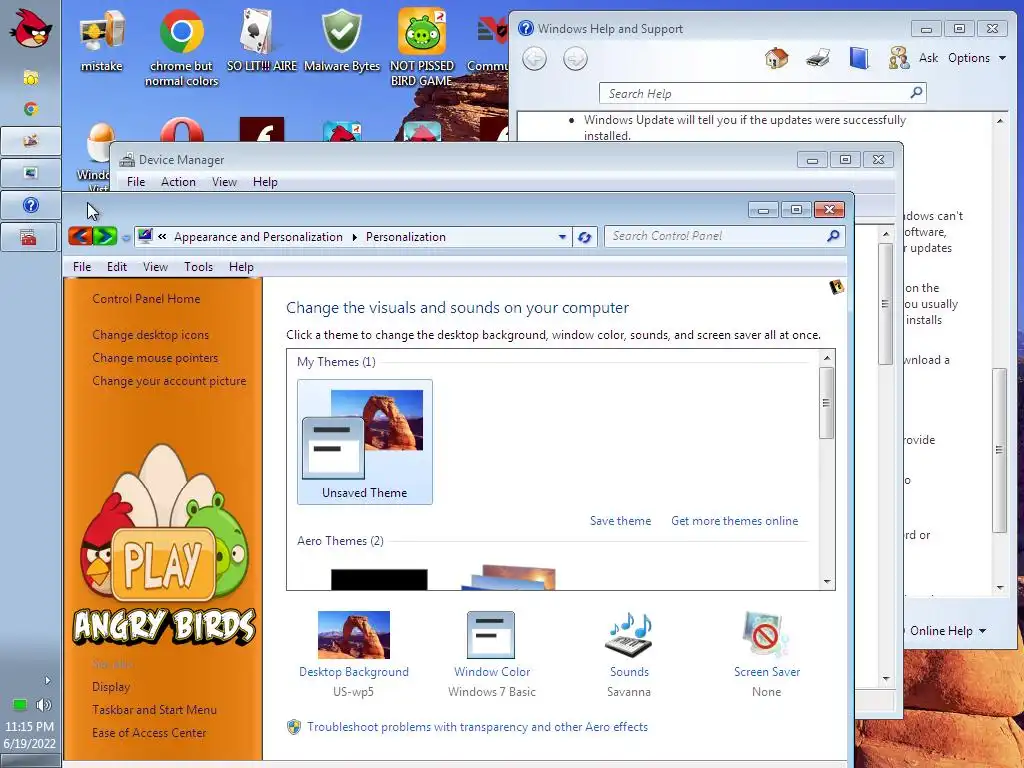Open the address bar history dropdown
This screenshot has width=1024, height=768.
562,237
